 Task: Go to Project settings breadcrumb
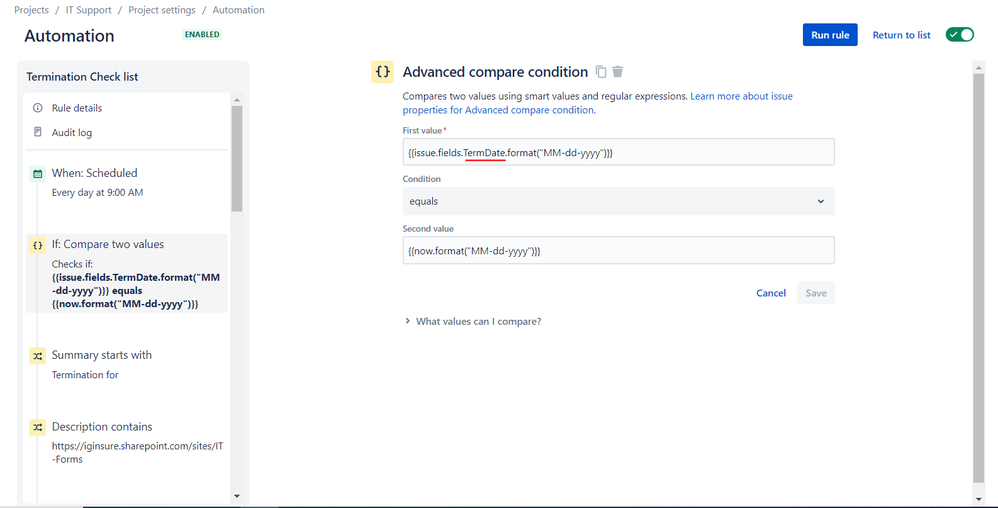[162, 10]
